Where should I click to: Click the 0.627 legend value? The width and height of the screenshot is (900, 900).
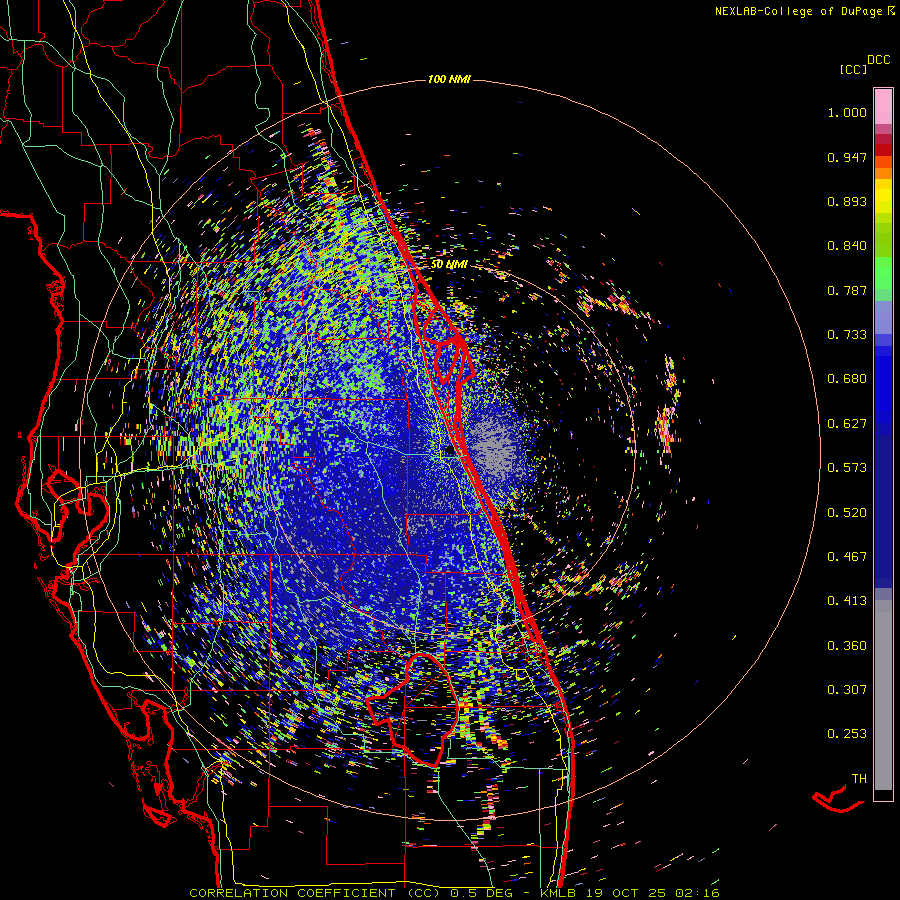coord(847,424)
